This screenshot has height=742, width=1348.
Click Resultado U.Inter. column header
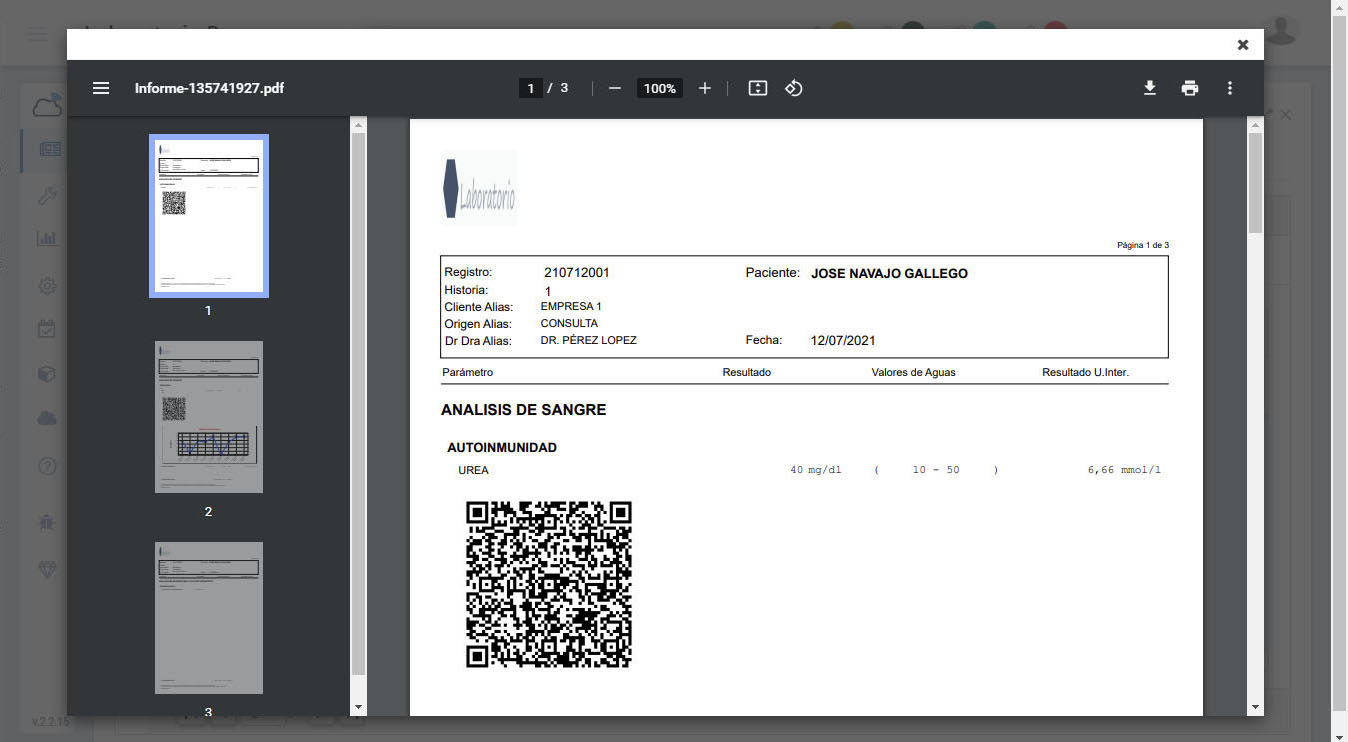click(x=1085, y=372)
